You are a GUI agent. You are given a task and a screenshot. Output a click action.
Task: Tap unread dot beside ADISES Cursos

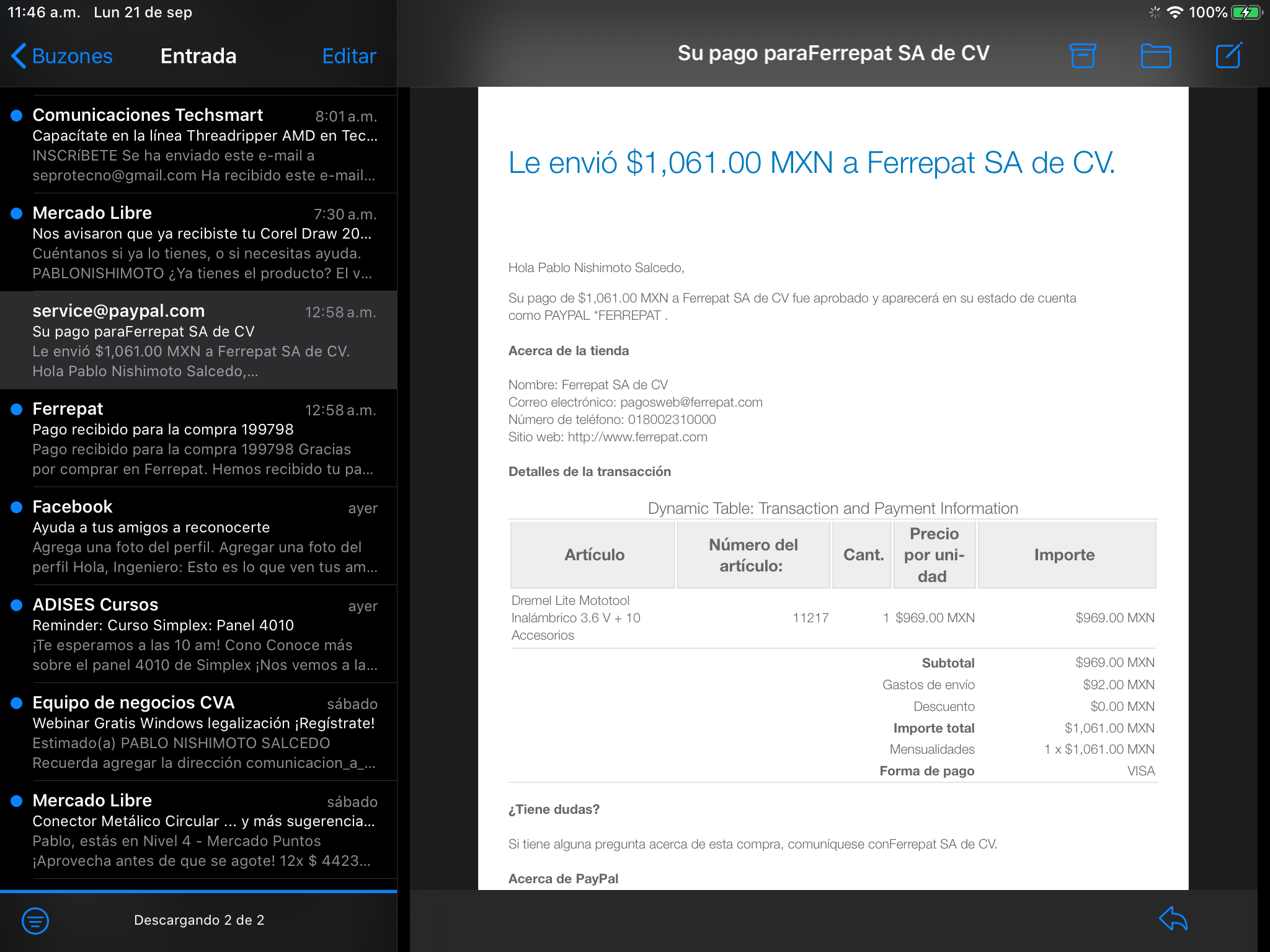click(x=17, y=605)
